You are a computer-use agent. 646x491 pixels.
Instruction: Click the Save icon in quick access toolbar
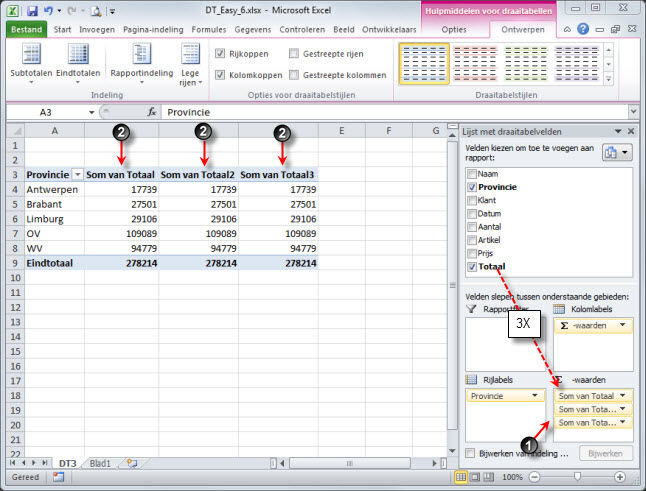click(32, 11)
